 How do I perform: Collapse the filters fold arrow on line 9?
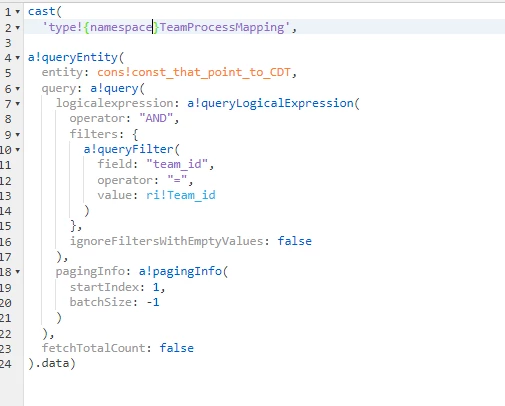pyautogui.click(x=18, y=135)
